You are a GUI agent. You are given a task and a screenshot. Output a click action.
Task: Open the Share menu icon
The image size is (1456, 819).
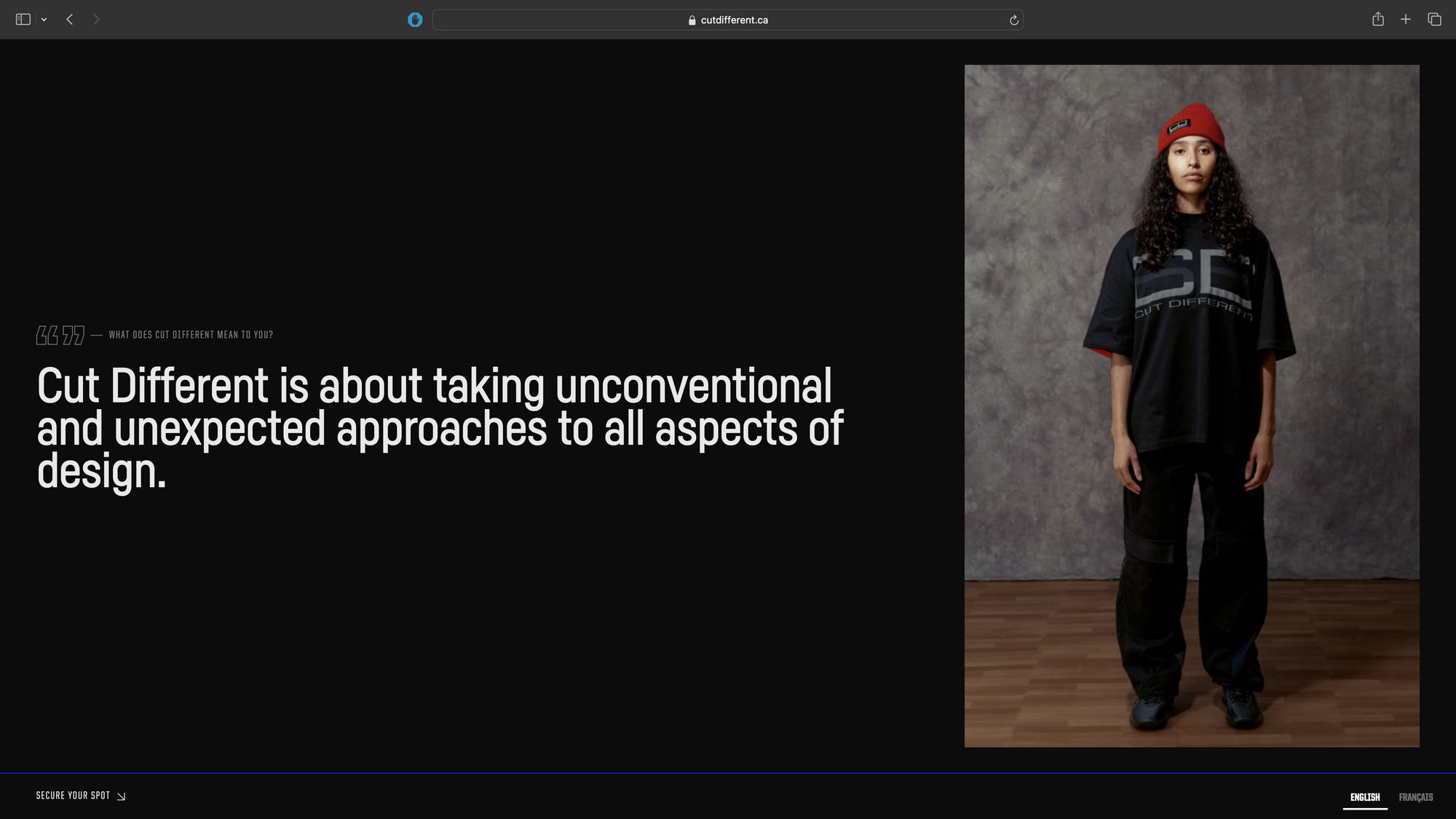[x=1377, y=20]
